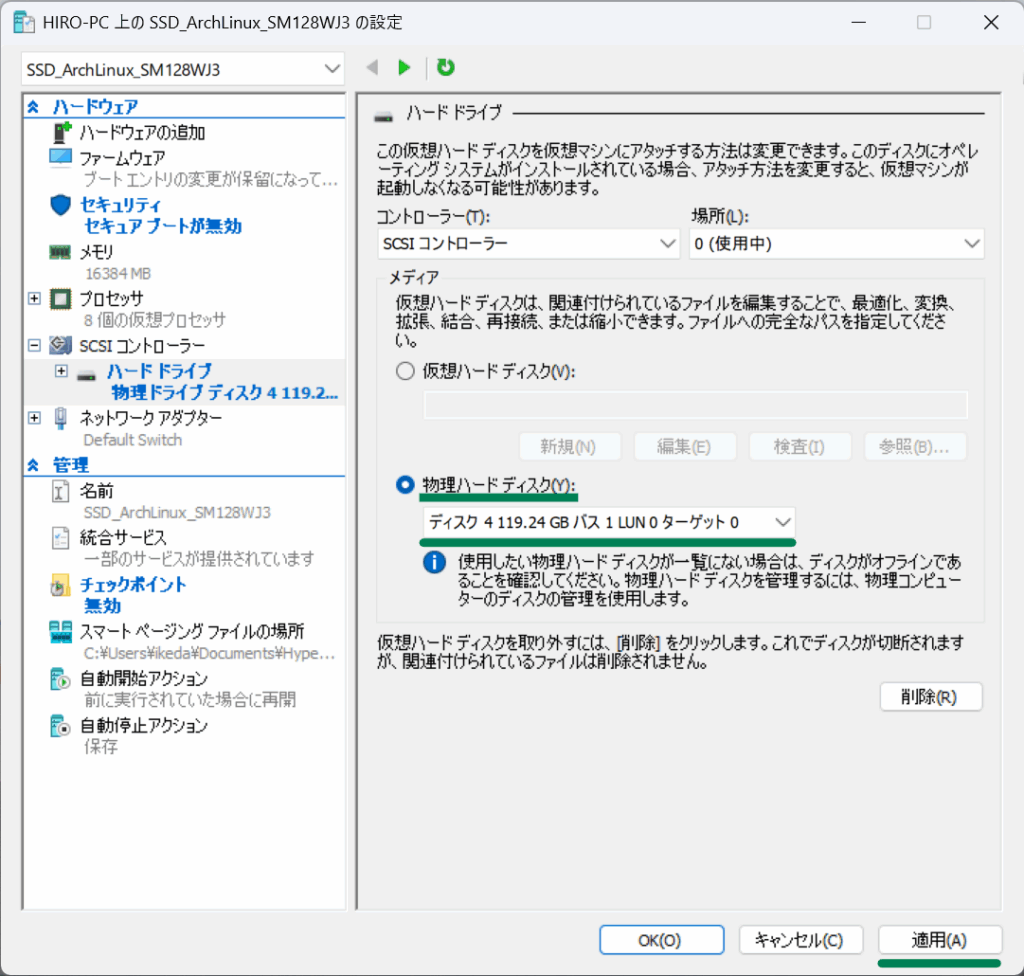
Task: Select the チェックポイント tree item
Action: pos(133,585)
